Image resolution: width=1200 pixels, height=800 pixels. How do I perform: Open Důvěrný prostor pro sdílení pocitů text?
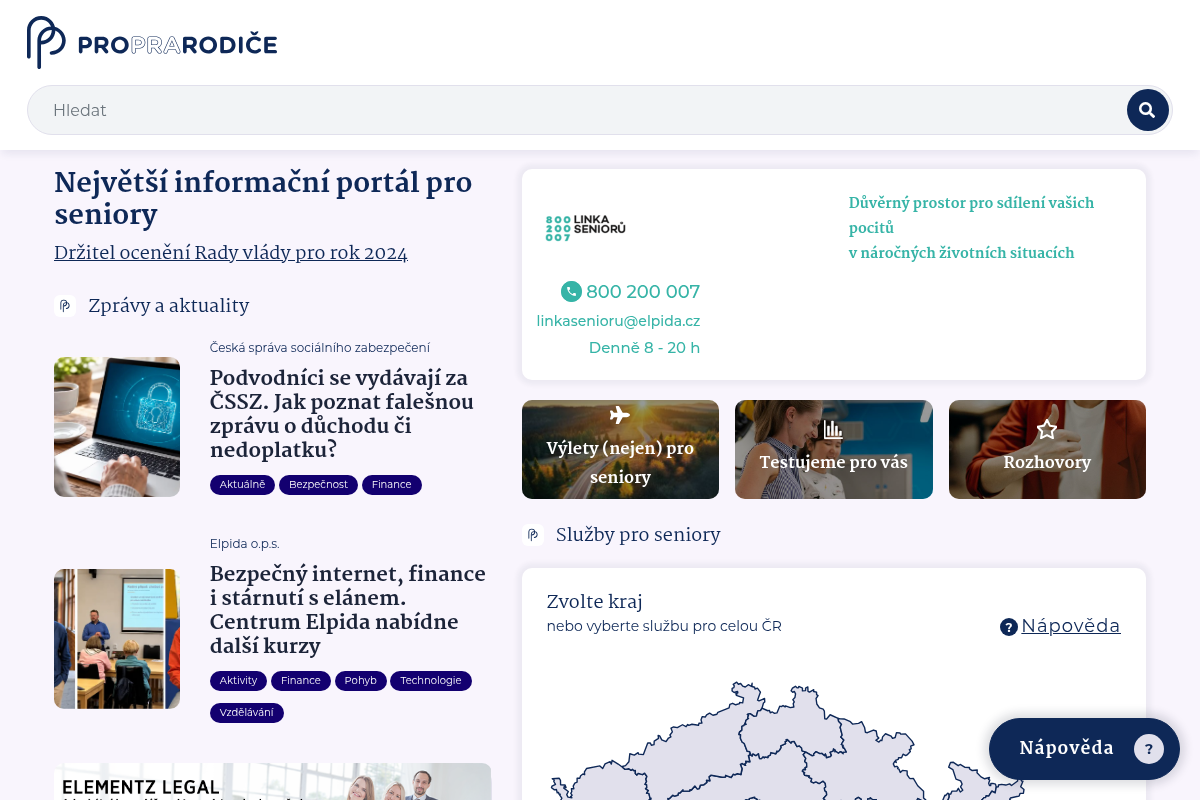click(972, 228)
